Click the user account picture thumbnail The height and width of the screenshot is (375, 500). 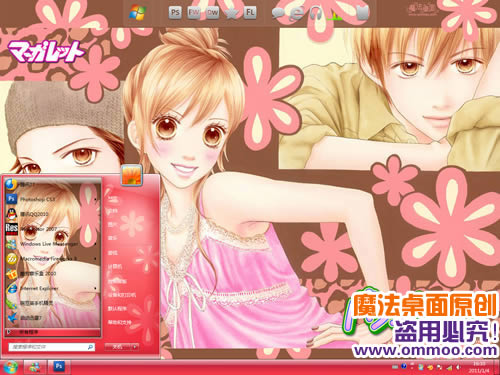pyautogui.click(x=131, y=175)
